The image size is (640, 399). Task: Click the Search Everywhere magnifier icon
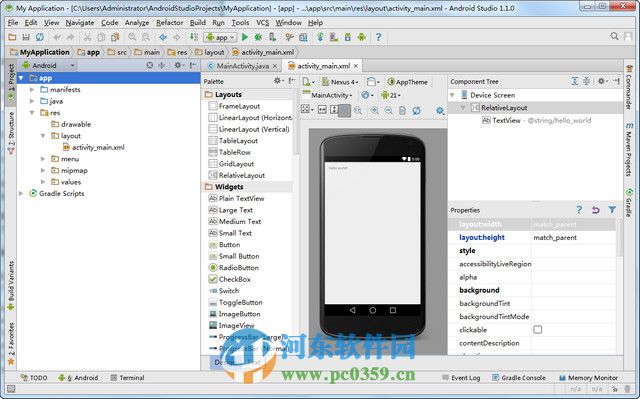(614, 37)
